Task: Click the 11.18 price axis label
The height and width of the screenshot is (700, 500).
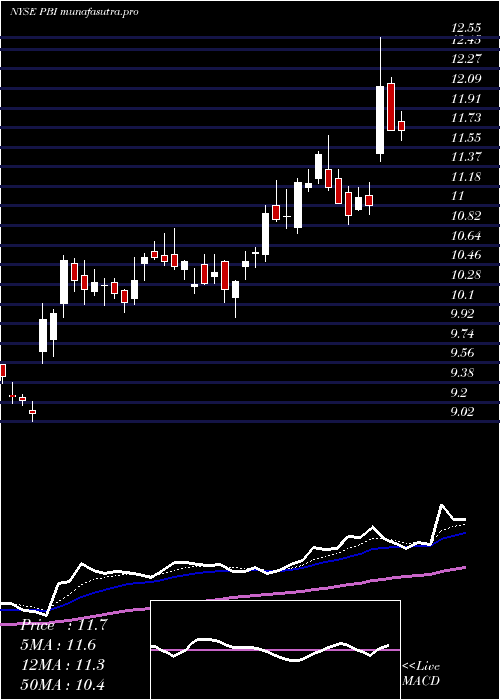Action: click(467, 176)
